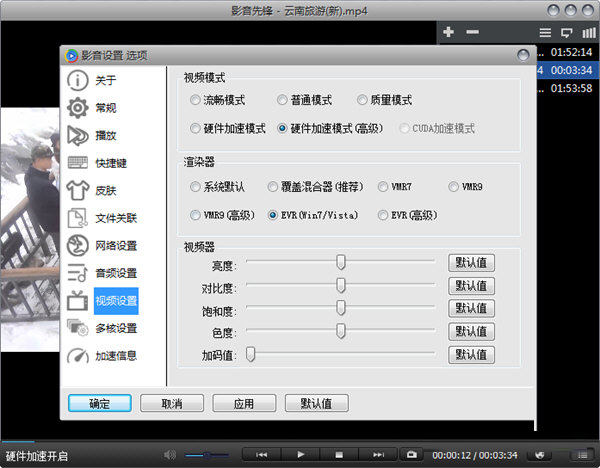600x468 pixels.
Task: Click the 确定 button to confirm settings
Action: point(100,404)
